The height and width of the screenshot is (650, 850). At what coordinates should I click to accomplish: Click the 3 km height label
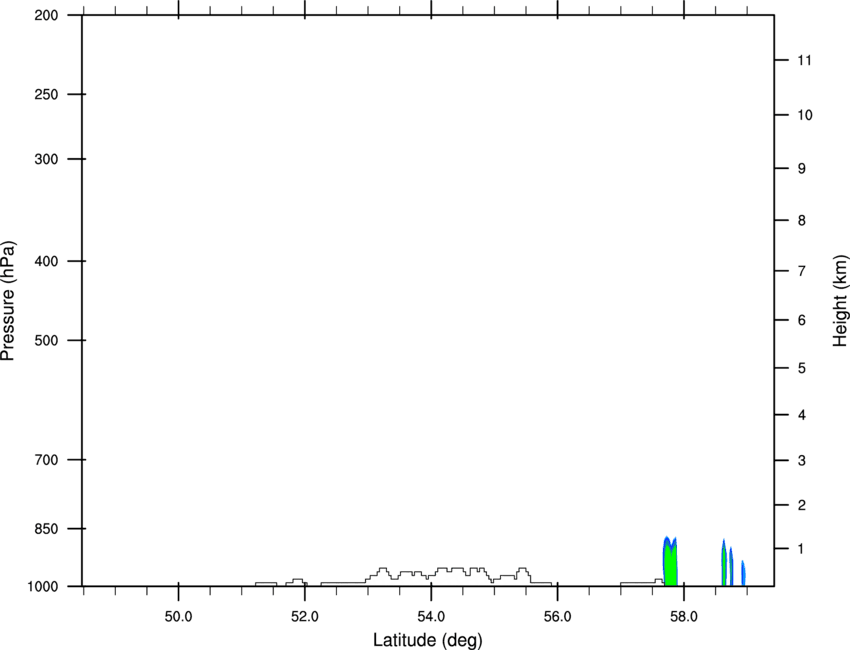point(802,461)
